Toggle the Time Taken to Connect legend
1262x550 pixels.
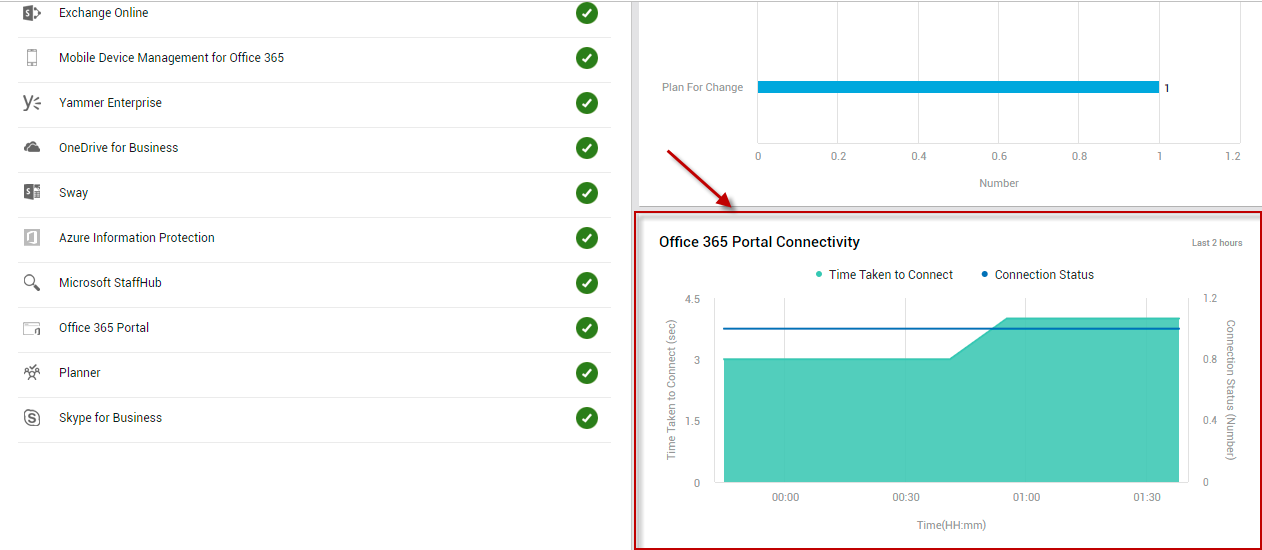[884, 275]
